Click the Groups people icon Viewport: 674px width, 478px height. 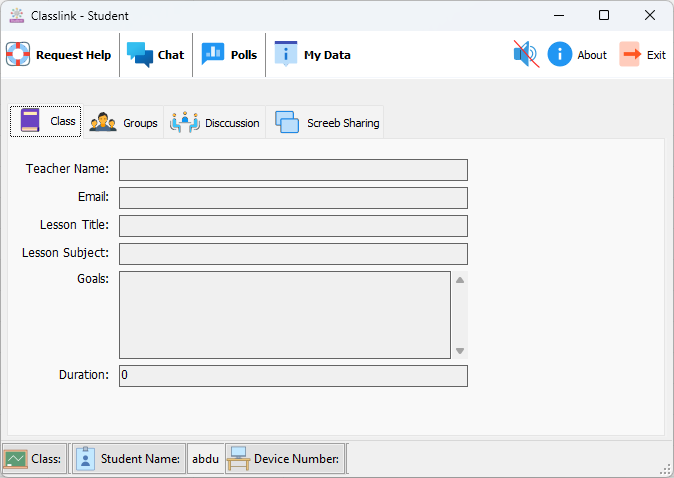point(103,123)
